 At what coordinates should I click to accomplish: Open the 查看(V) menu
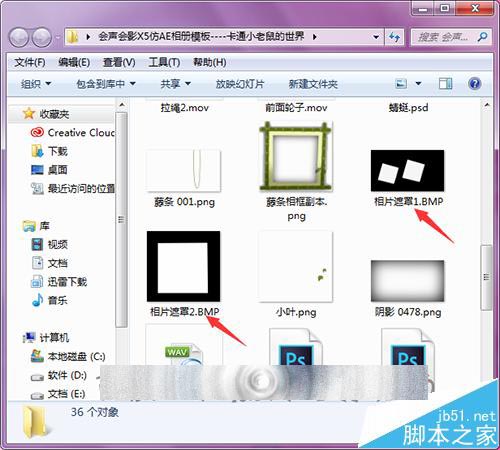pyautogui.click(x=119, y=62)
